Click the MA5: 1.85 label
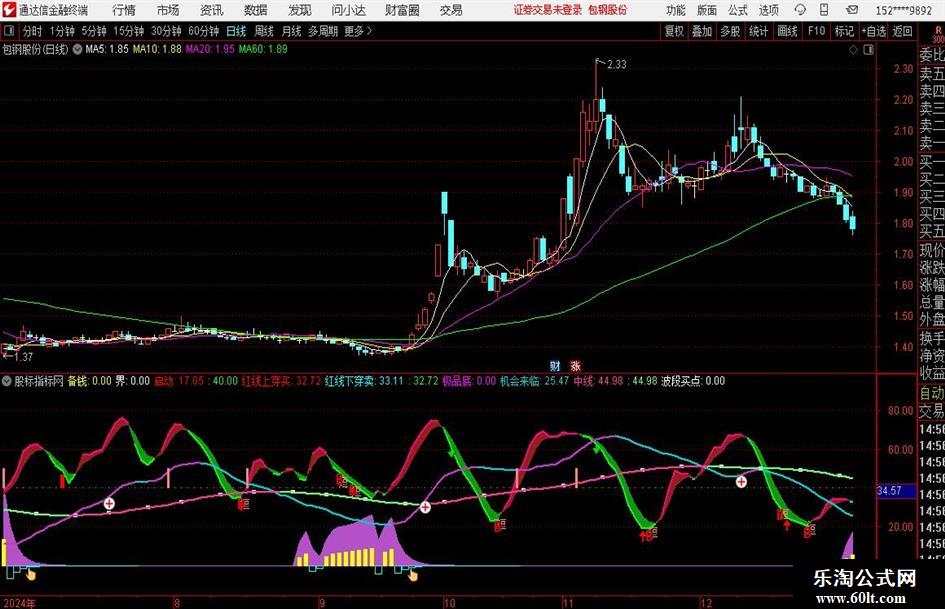This screenshot has height=609, width=945. [x=107, y=49]
